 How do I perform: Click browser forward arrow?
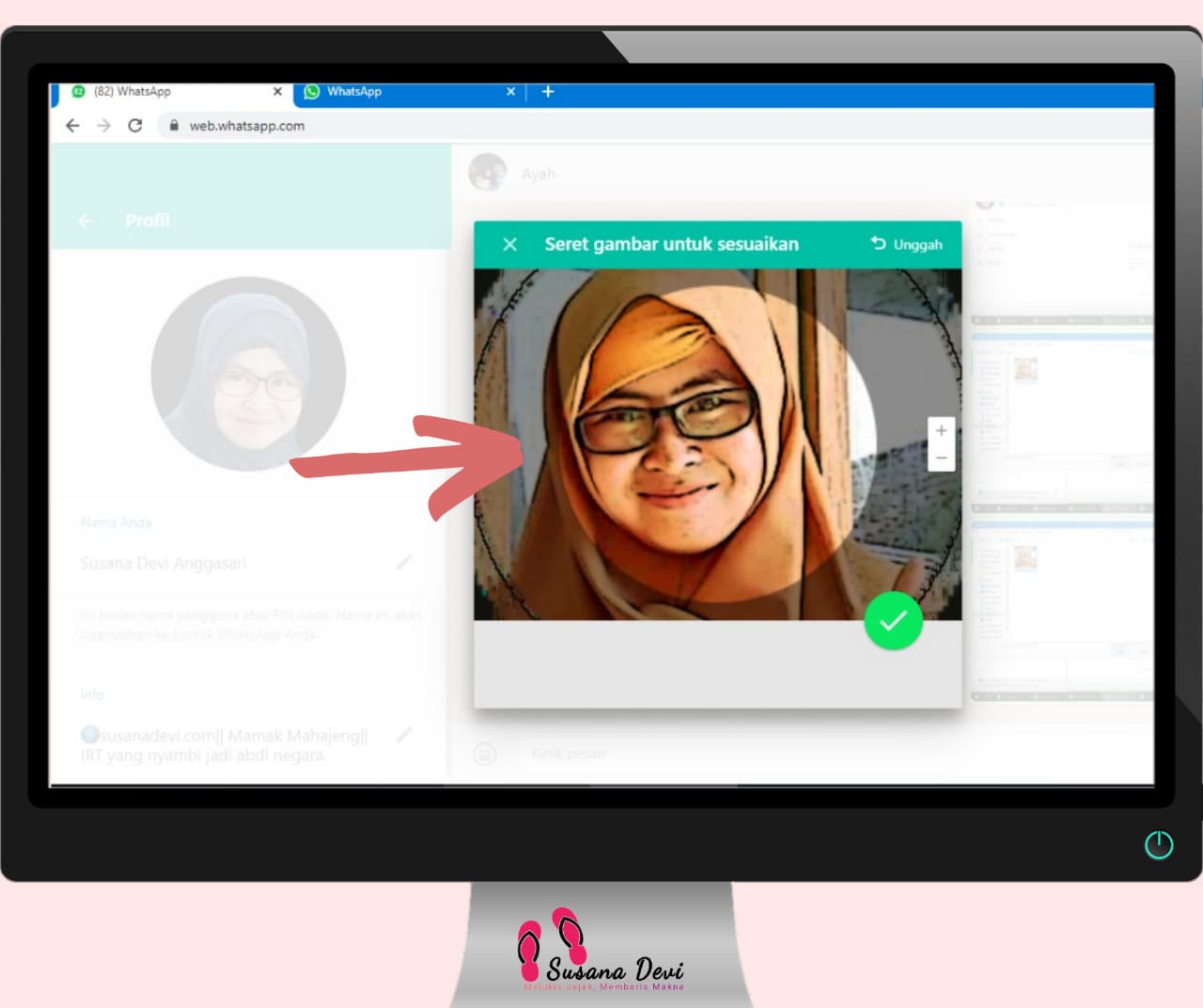click(x=104, y=126)
